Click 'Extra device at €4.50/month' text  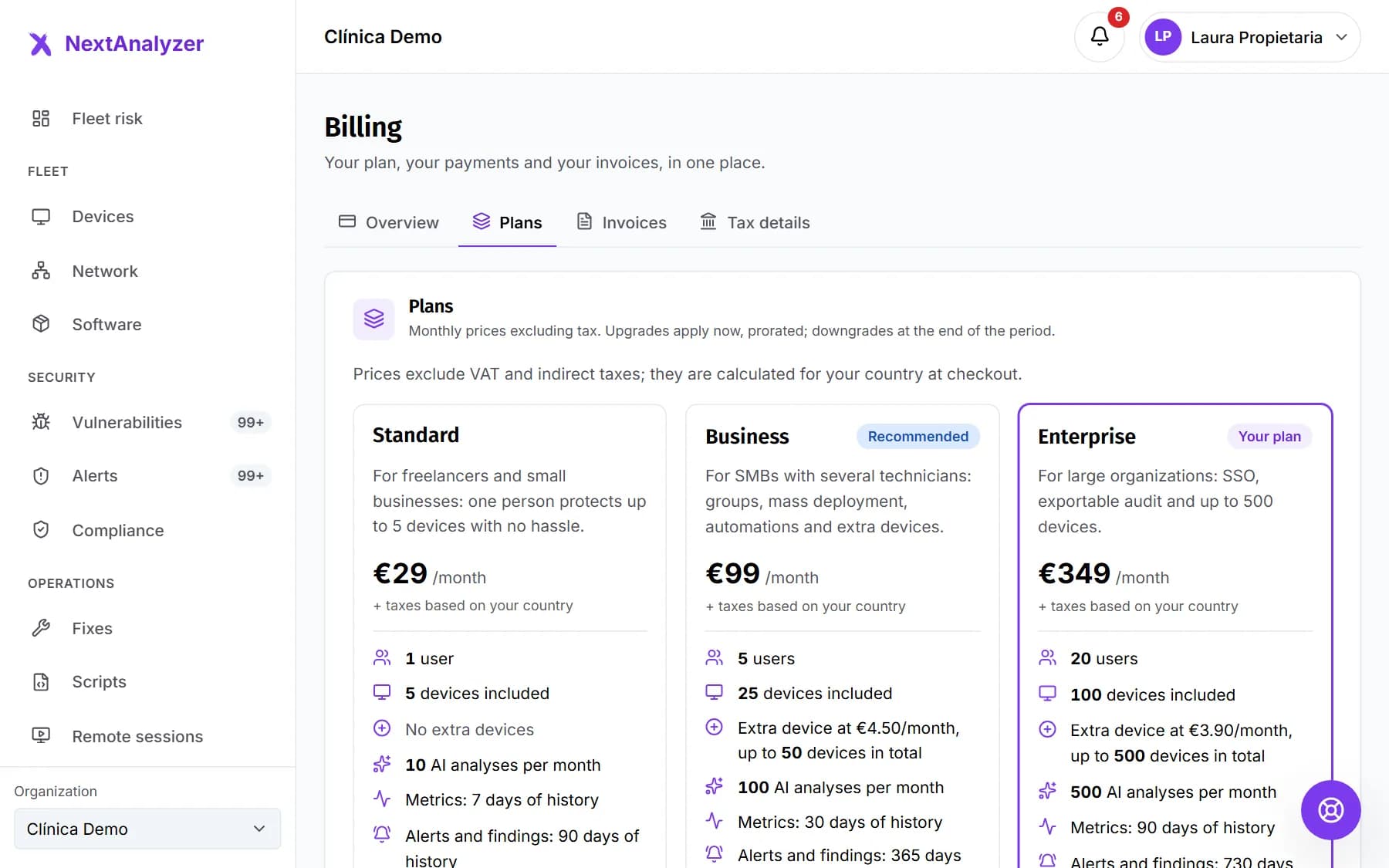[848, 728]
